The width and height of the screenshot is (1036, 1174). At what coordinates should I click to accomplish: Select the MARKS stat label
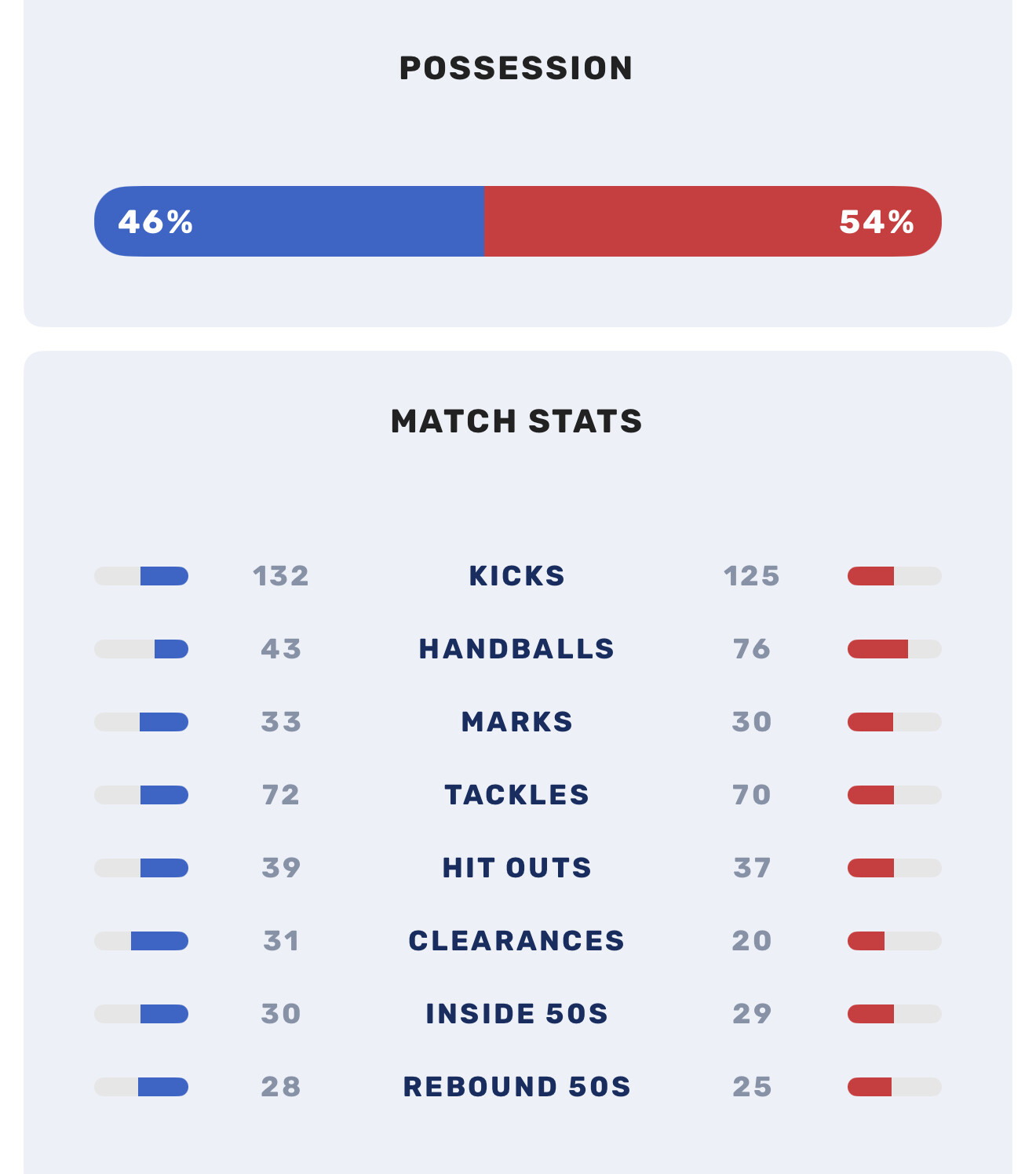point(516,722)
